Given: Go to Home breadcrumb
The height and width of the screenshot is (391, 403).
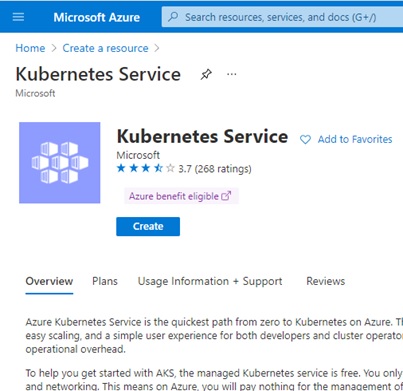Looking at the screenshot, I should click(x=30, y=48).
